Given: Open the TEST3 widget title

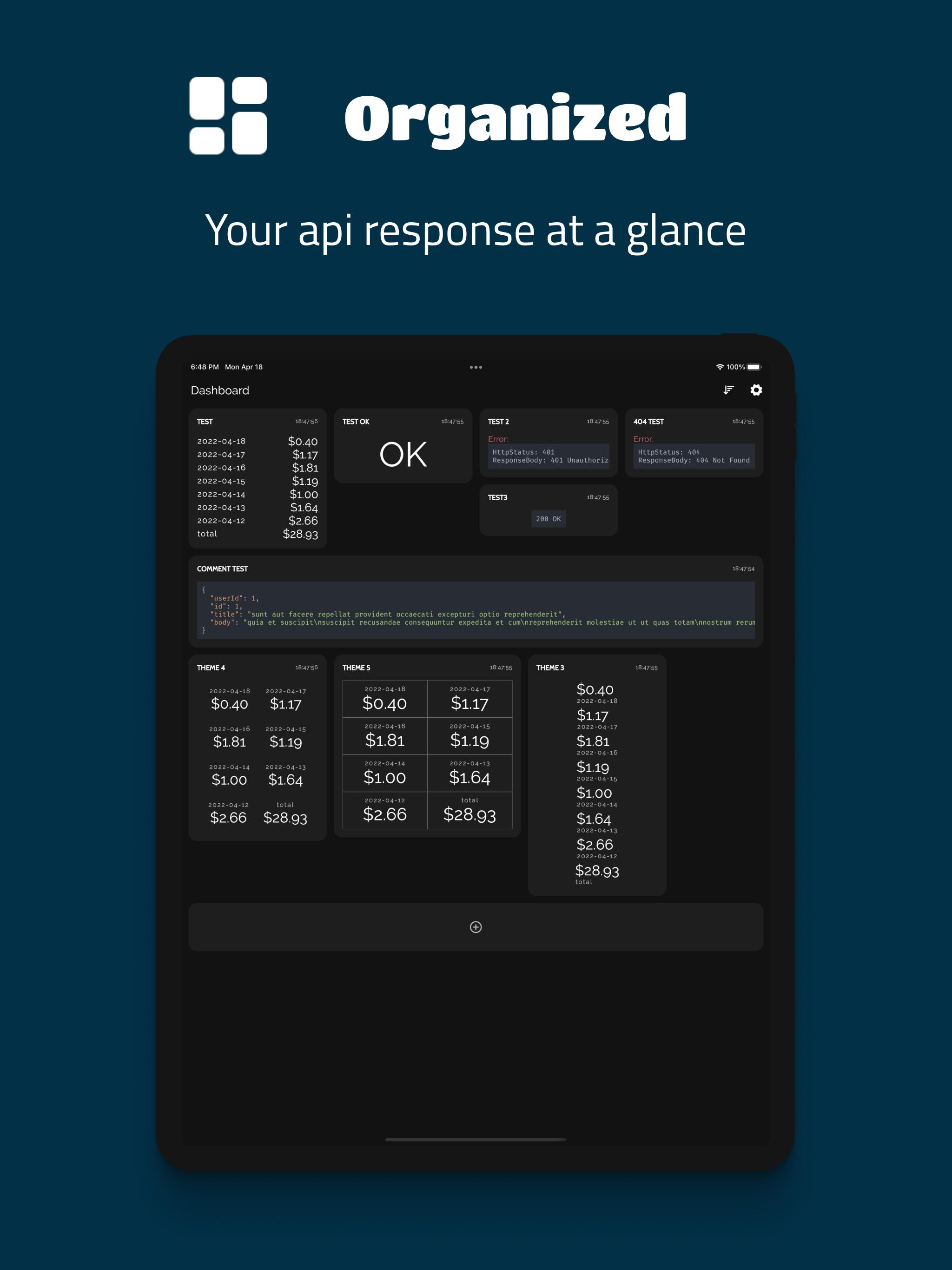Looking at the screenshot, I should 497,497.
